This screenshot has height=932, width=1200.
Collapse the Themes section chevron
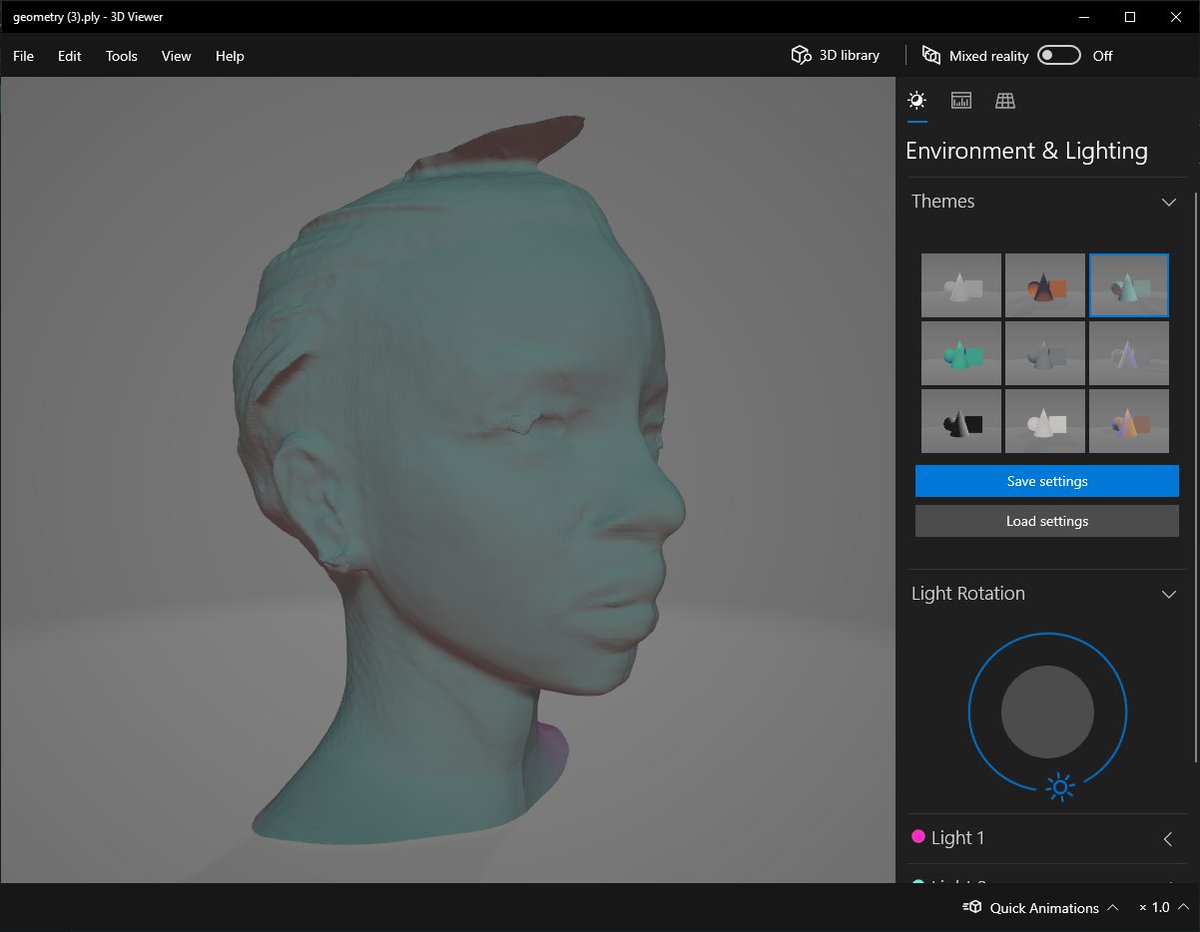click(x=1168, y=202)
